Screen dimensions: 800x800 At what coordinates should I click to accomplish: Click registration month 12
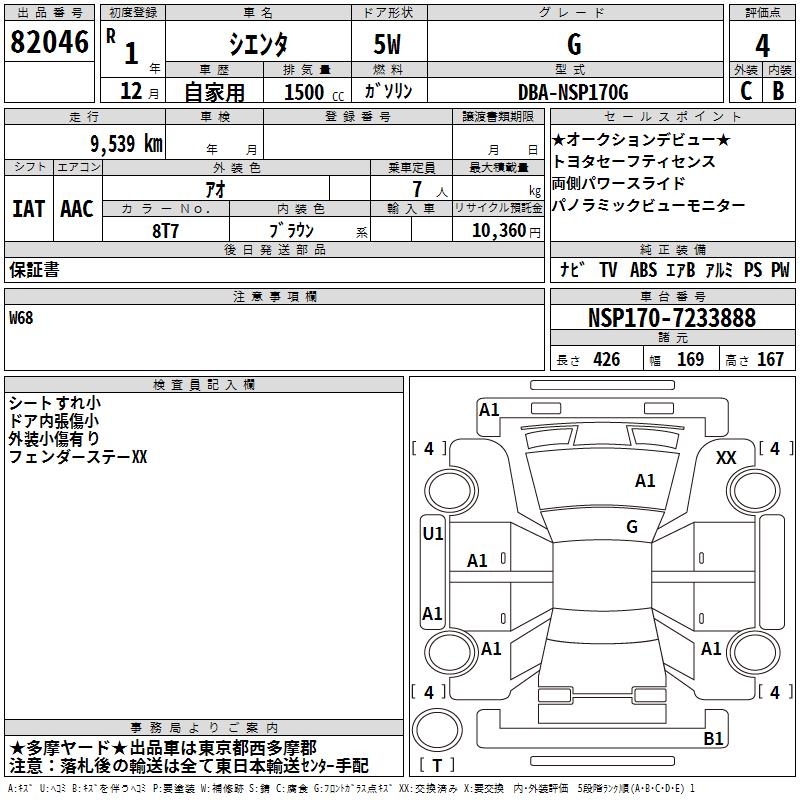(131, 91)
